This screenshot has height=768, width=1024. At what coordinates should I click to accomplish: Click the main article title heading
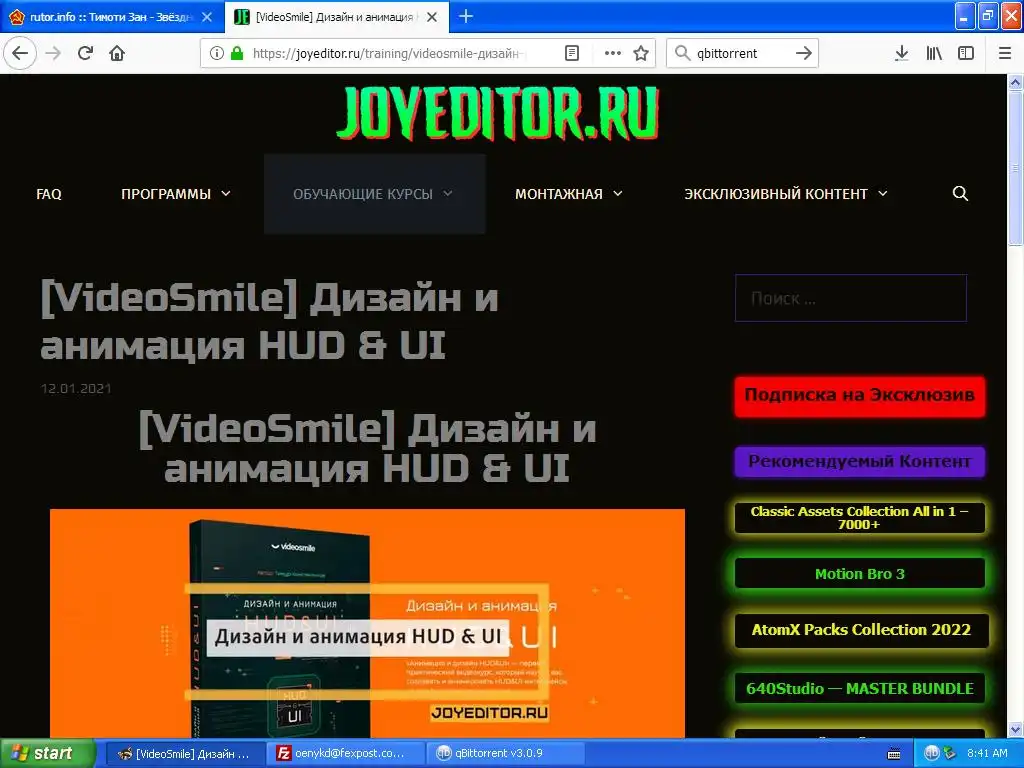pos(269,321)
